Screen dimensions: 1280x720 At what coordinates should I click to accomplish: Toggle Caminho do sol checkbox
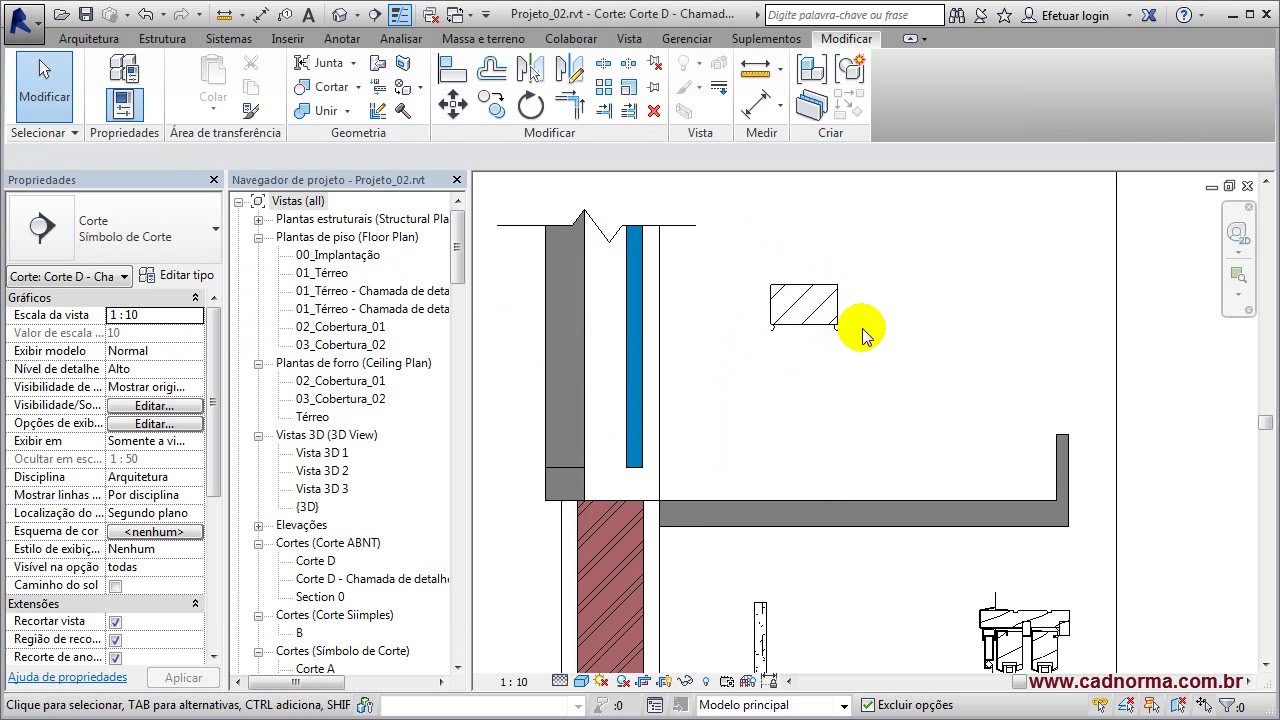115,586
